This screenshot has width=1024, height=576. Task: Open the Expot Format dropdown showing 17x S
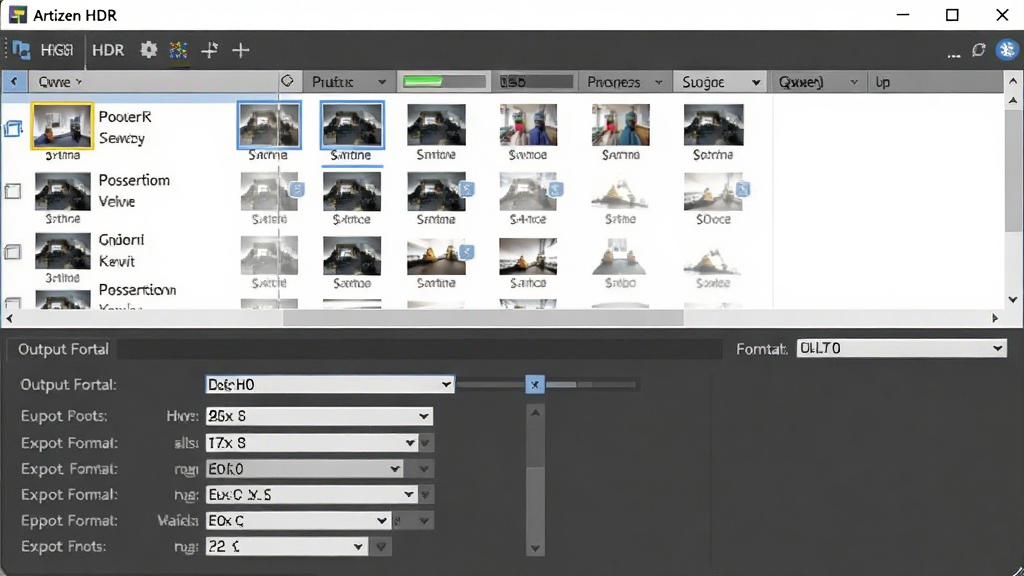click(312, 443)
